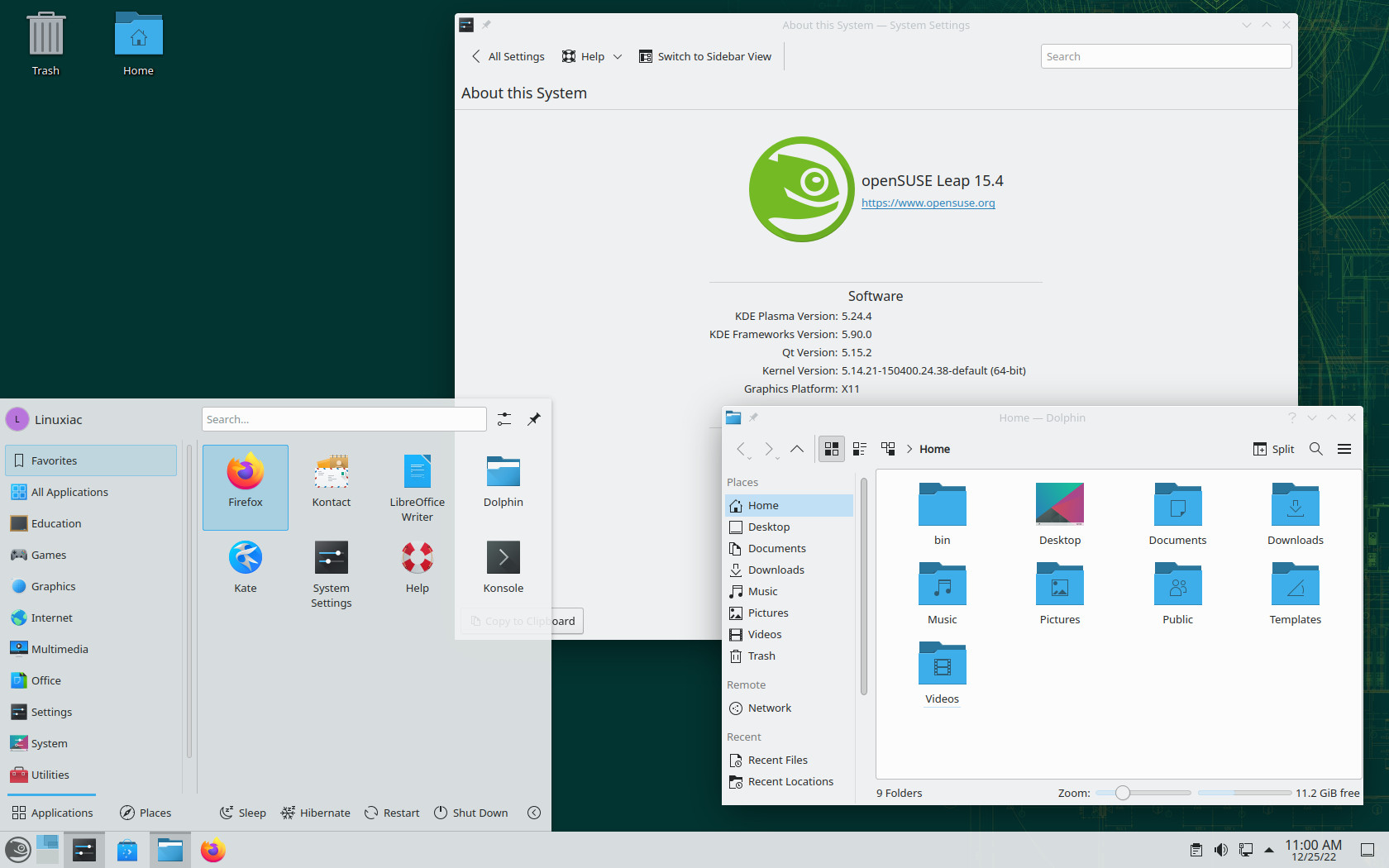Select Home in Dolphin Places panel

pos(790,505)
